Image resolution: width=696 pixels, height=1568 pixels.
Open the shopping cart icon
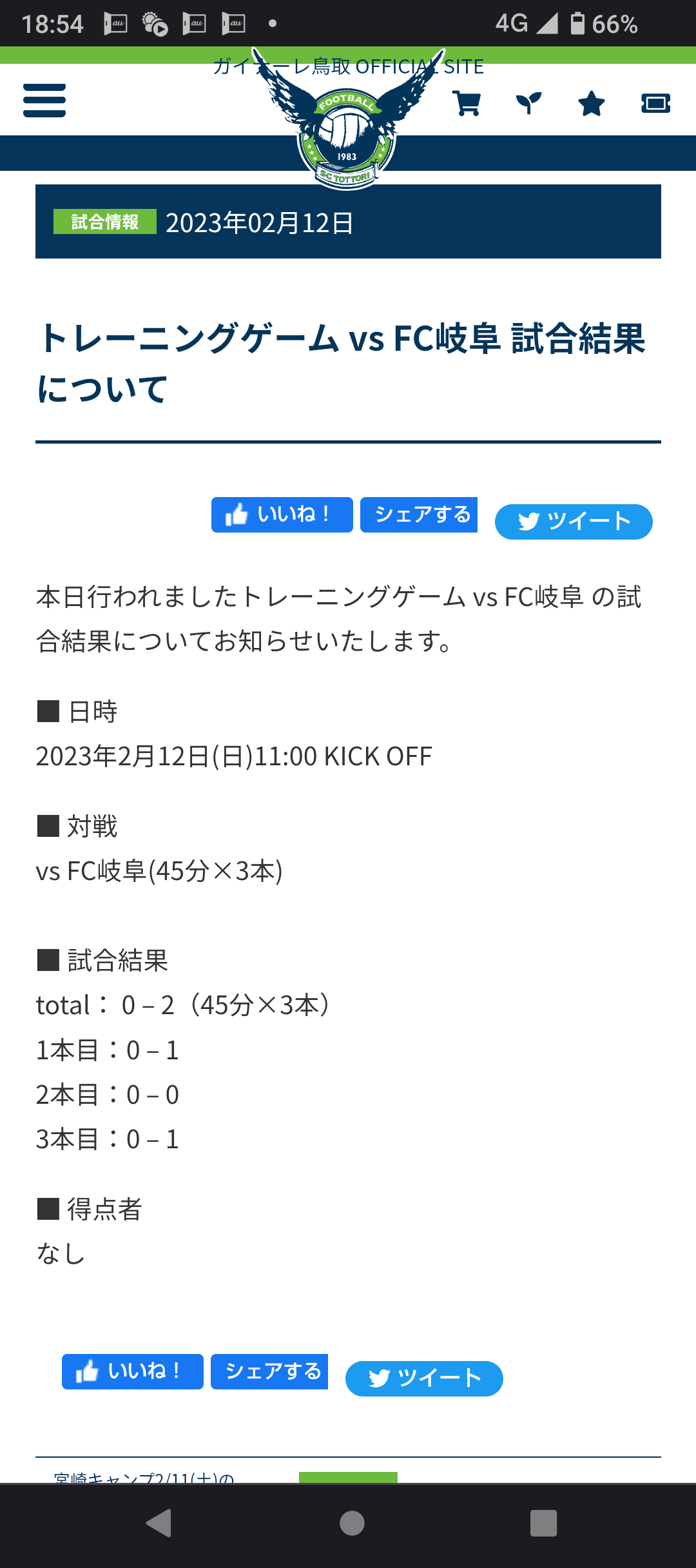pos(467,103)
